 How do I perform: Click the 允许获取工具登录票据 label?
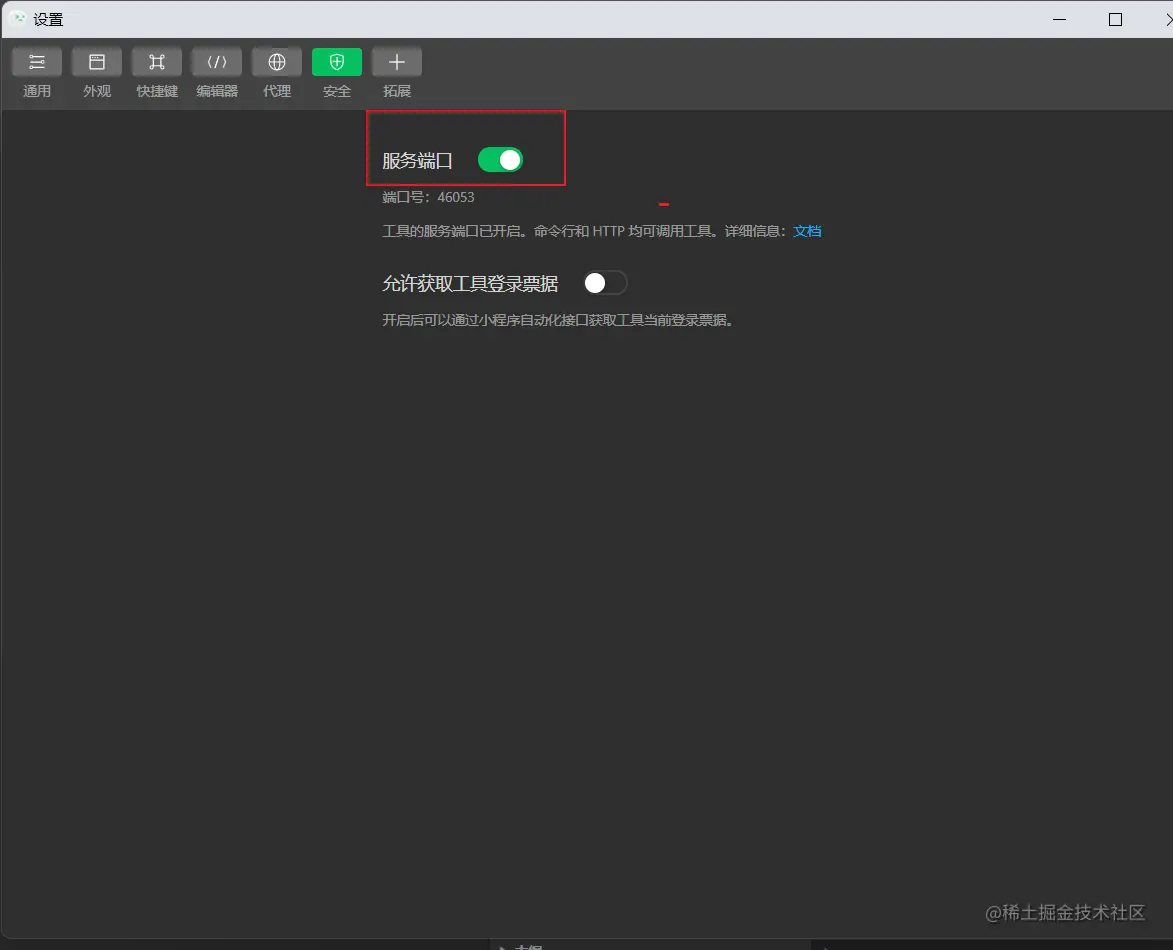pyautogui.click(x=470, y=284)
